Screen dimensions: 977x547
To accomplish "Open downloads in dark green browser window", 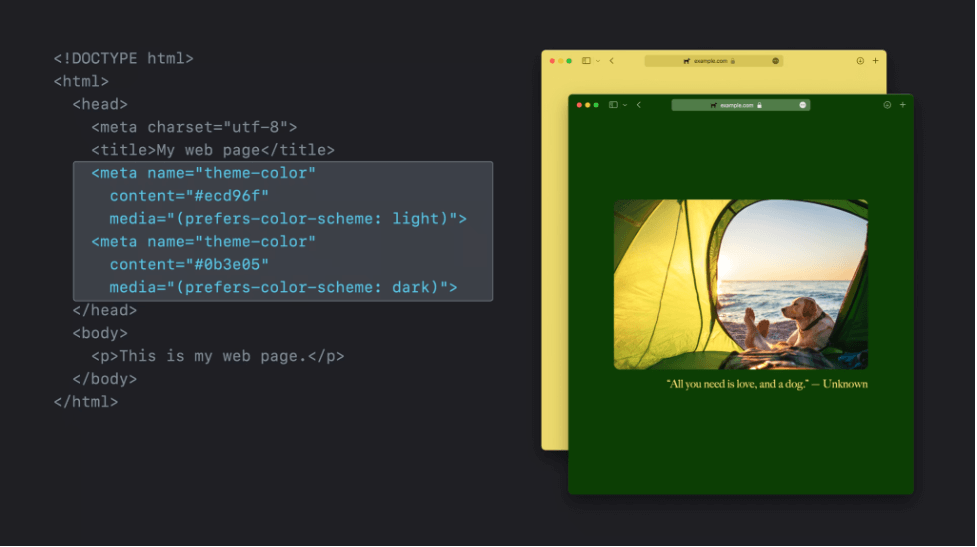I will 887,105.
